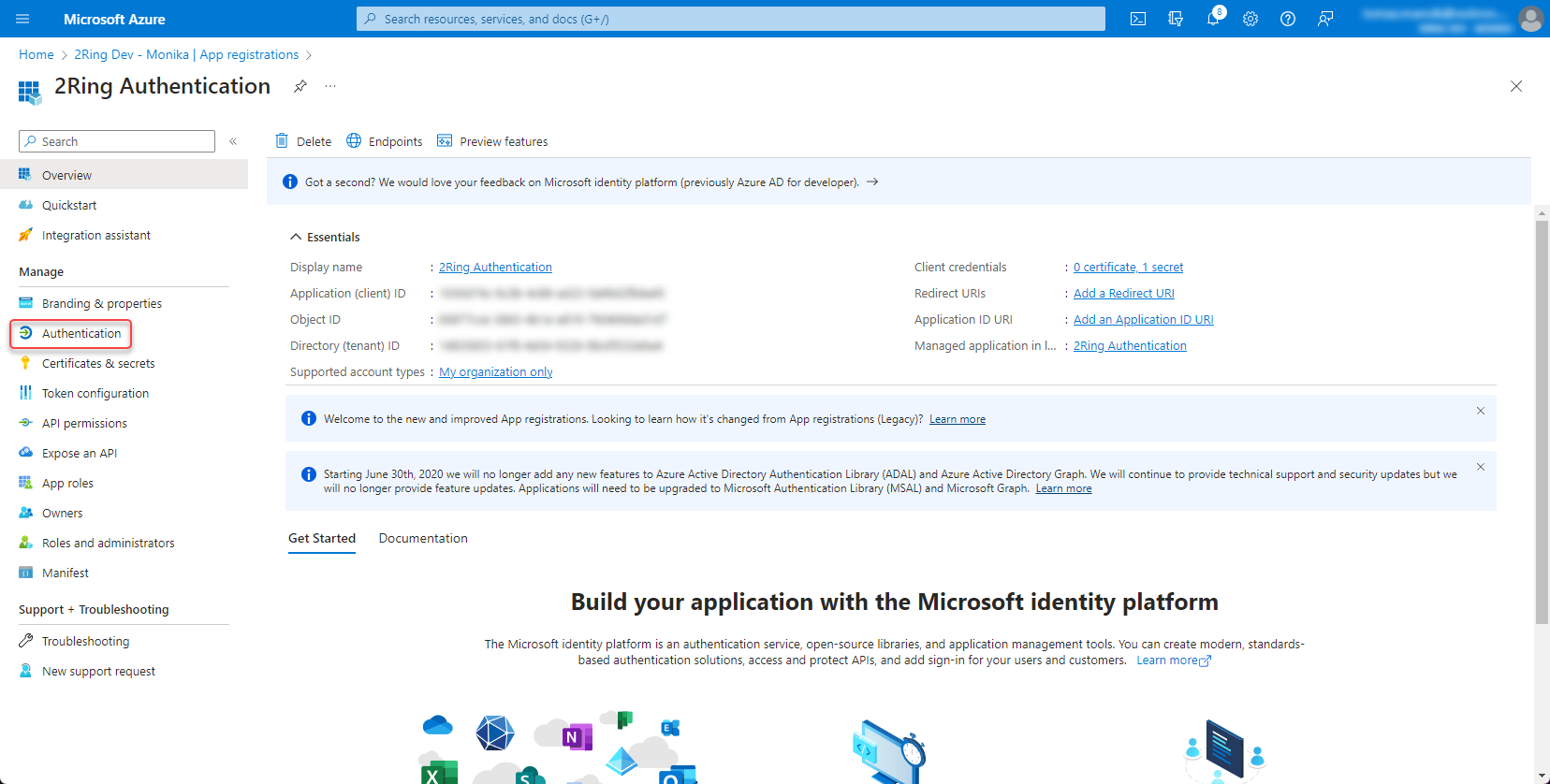Open the Endpoints toolbar item
The image size is (1550, 784).
pyautogui.click(x=385, y=141)
